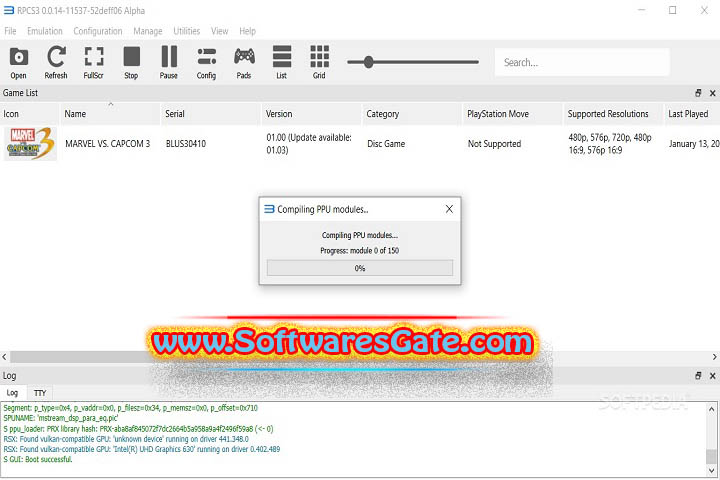720x480 pixels.
Task: Switch to Grid view icon
Action: pyautogui.click(x=320, y=62)
